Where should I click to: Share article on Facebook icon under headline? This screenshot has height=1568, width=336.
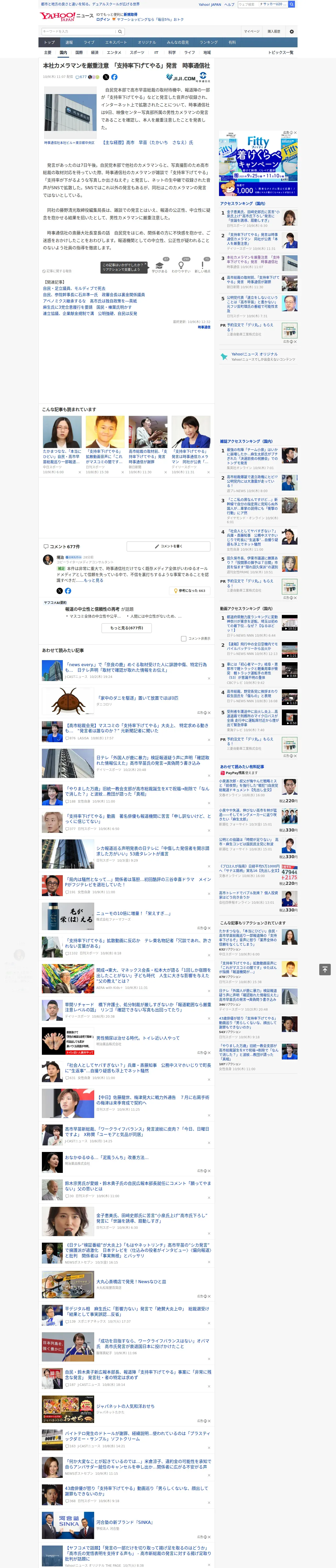tap(114, 77)
